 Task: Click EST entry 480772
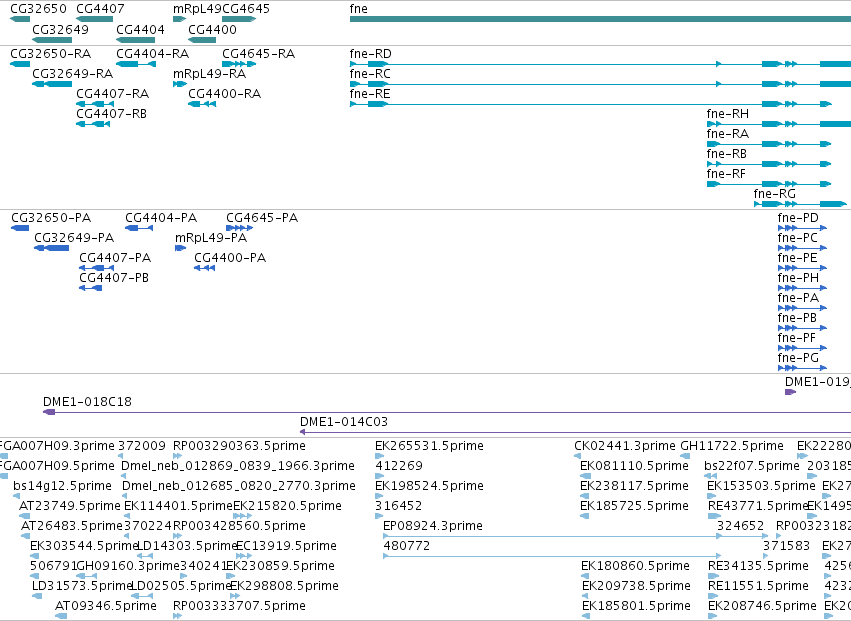(x=407, y=546)
